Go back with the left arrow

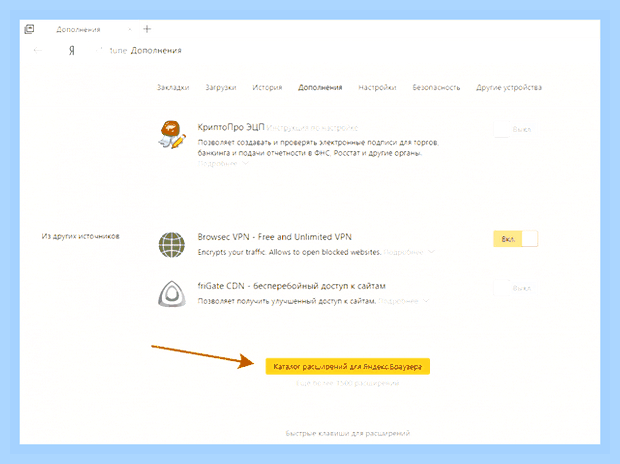click(38, 50)
